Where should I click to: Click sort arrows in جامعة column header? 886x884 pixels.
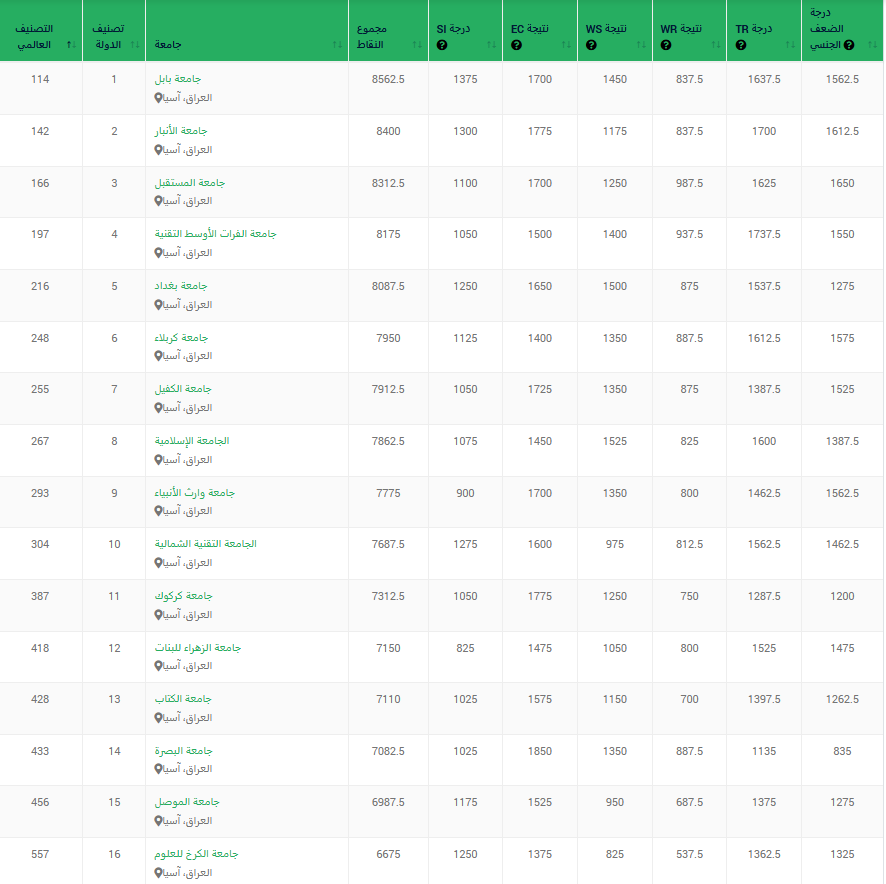pyautogui.click(x=337, y=45)
